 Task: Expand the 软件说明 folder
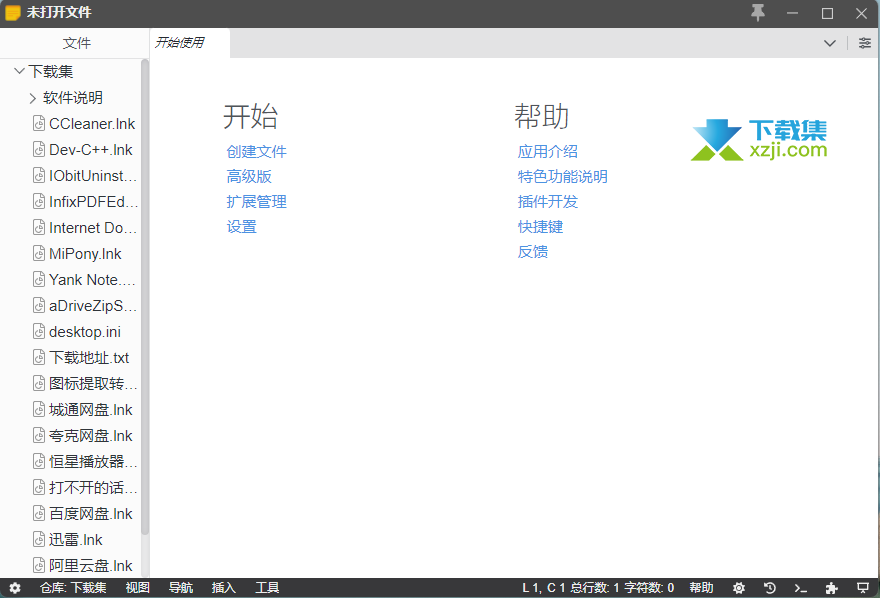coord(33,98)
